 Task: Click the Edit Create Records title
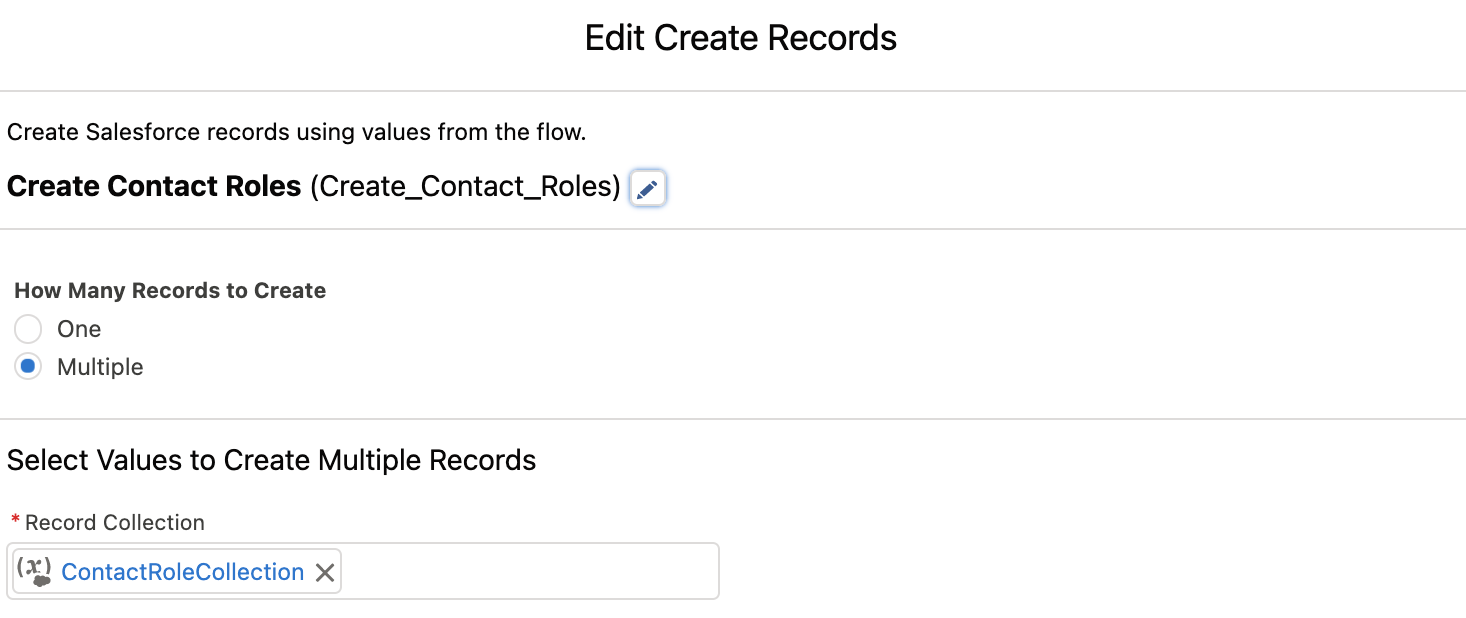point(740,37)
